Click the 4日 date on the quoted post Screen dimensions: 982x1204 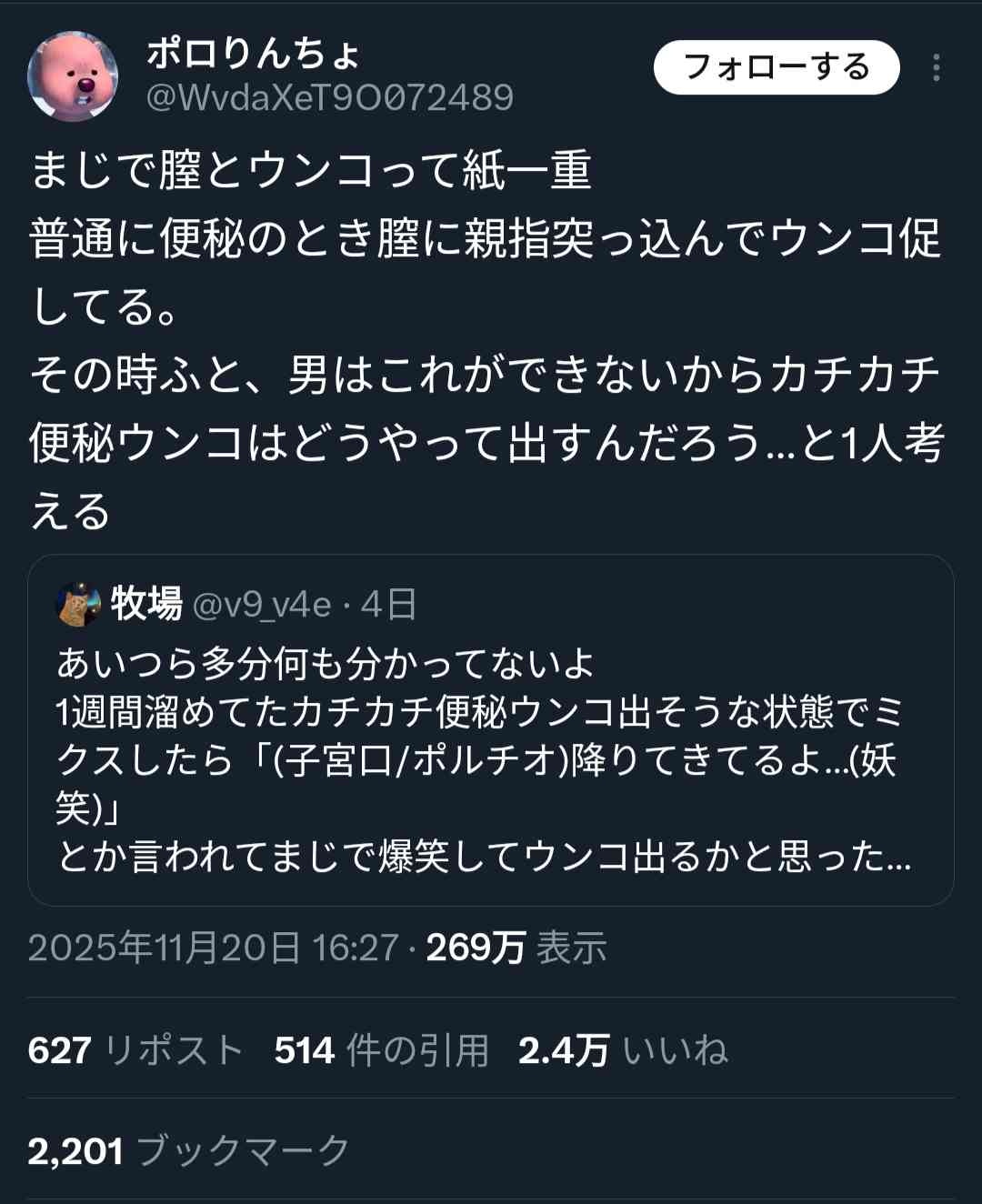389,605
